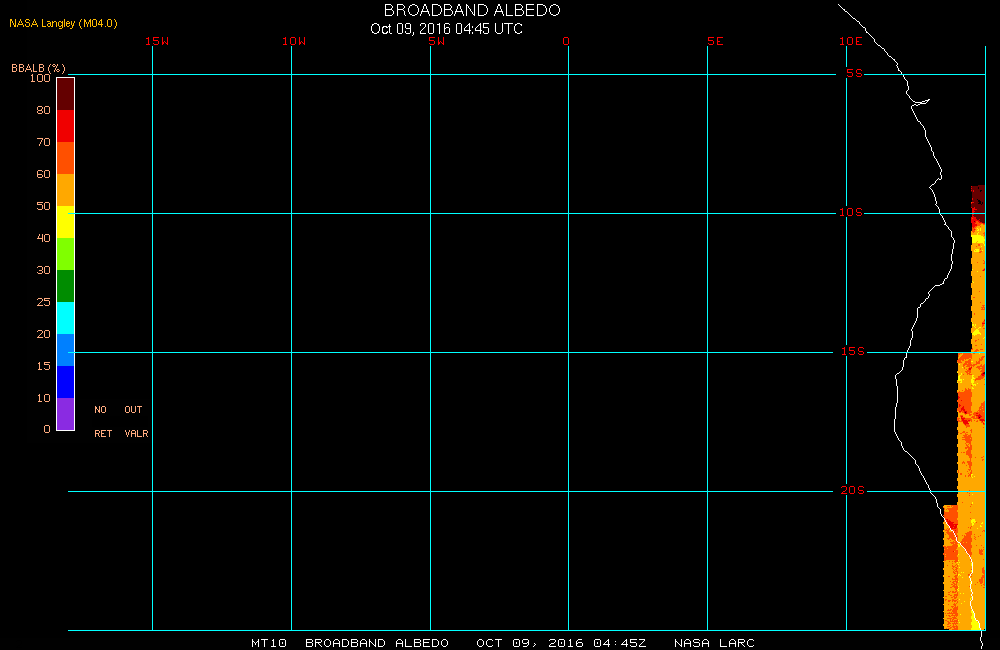Click the dark maroon 80-100 color band

point(66,94)
